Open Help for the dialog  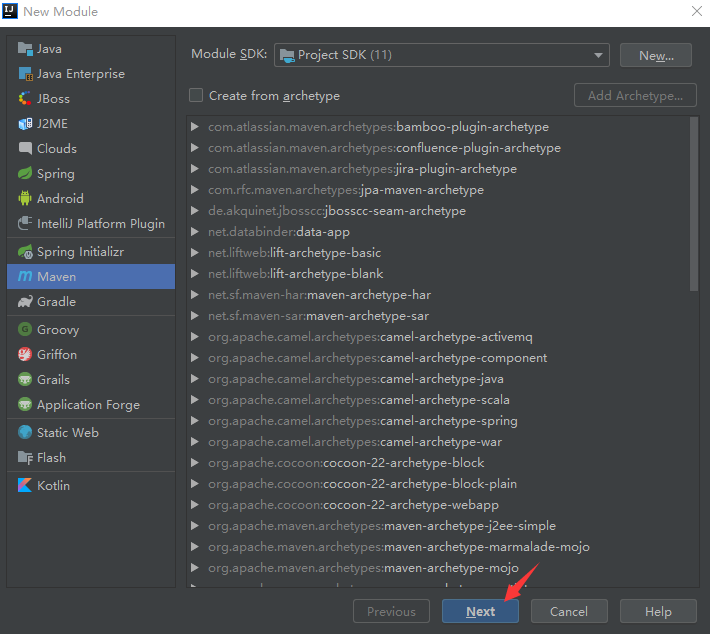[658, 611]
